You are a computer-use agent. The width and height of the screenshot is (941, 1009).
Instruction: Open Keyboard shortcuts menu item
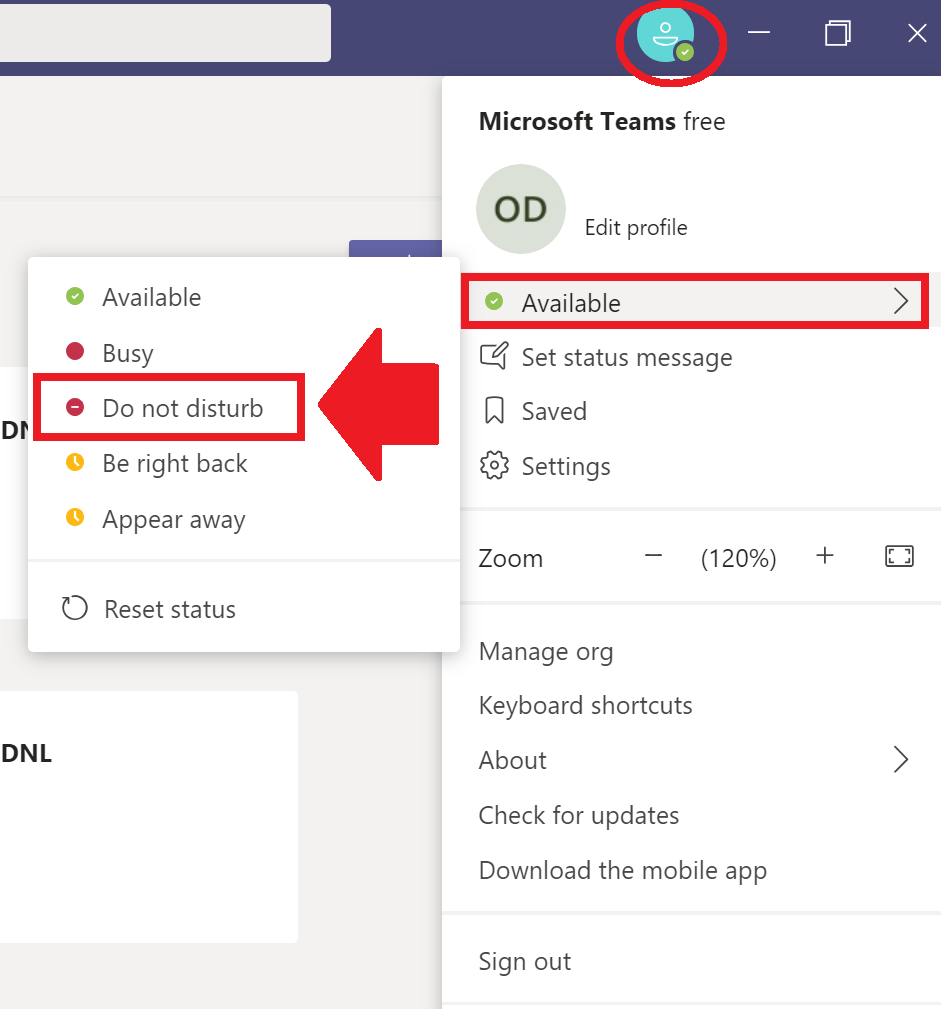pos(586,705)
